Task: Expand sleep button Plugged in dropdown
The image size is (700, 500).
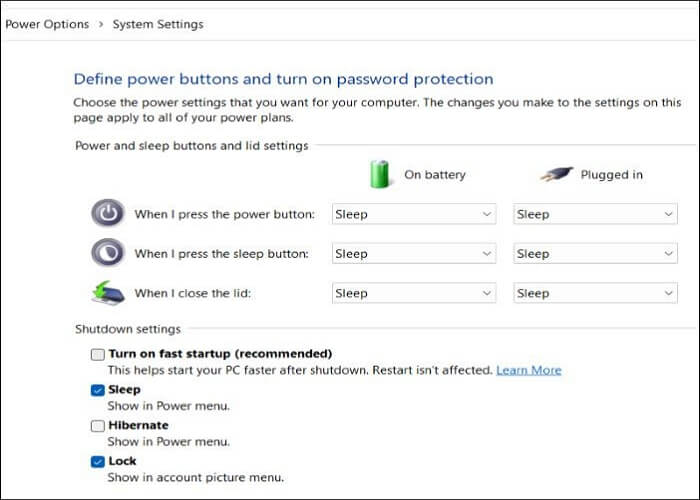Action: 595,254
